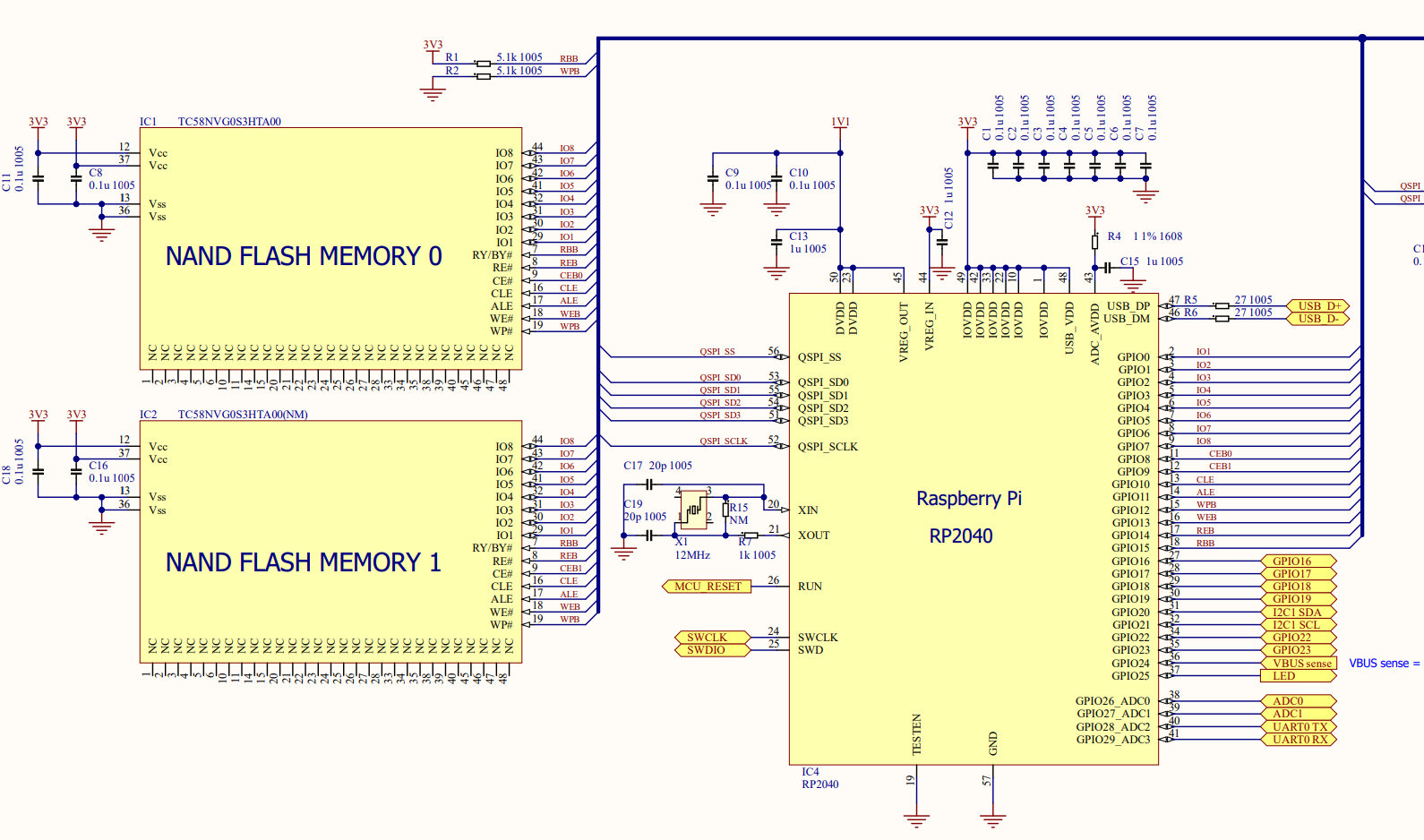The width and height of the screenshot is (1424, 840).
Task: Select the GPIO17 port
Action: coord(1299,574)
